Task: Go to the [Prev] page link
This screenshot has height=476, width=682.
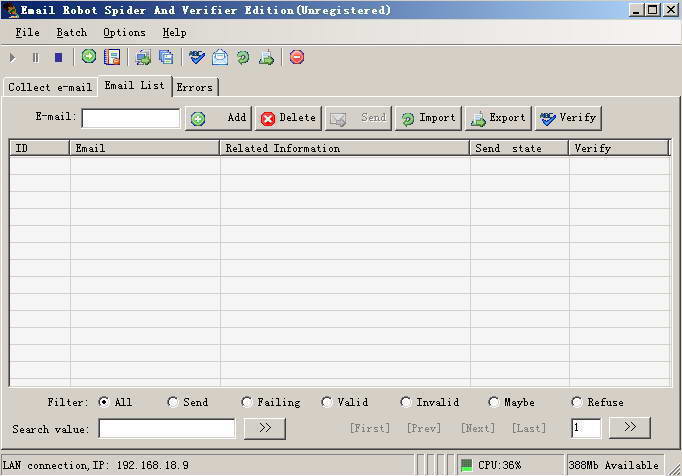Action: coord(424,429)
